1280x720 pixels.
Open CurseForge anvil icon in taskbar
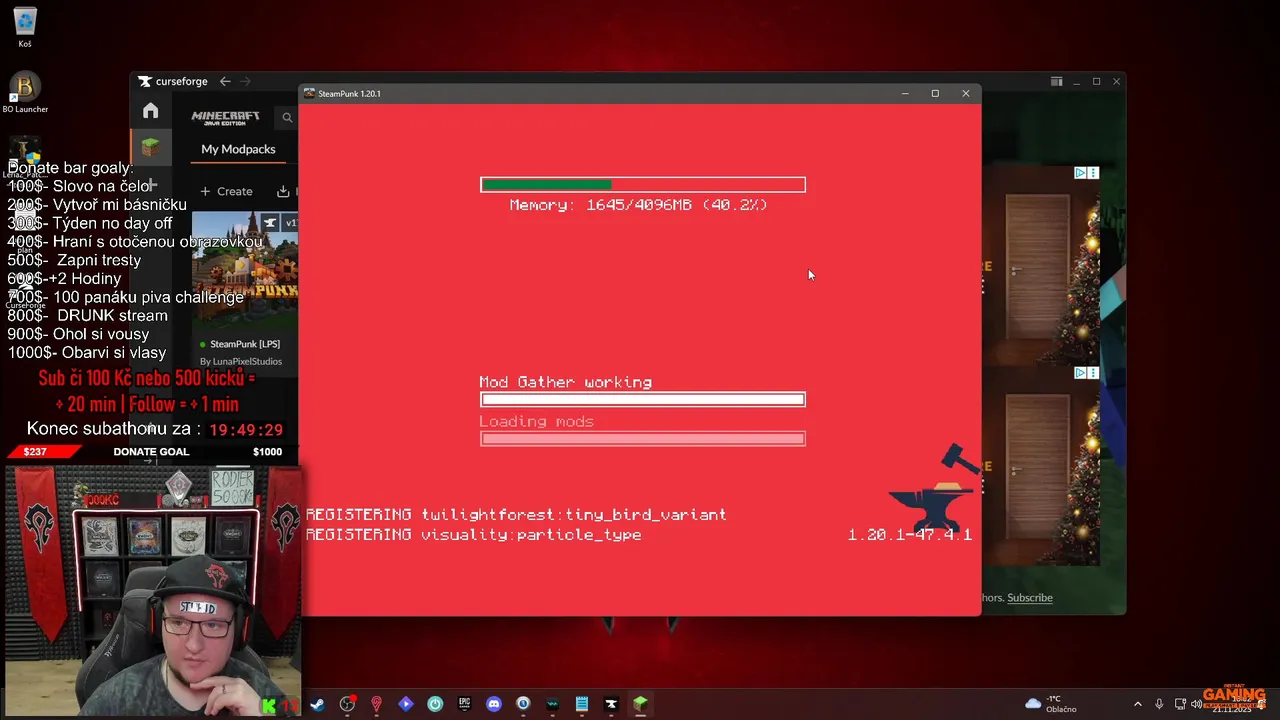611,704
